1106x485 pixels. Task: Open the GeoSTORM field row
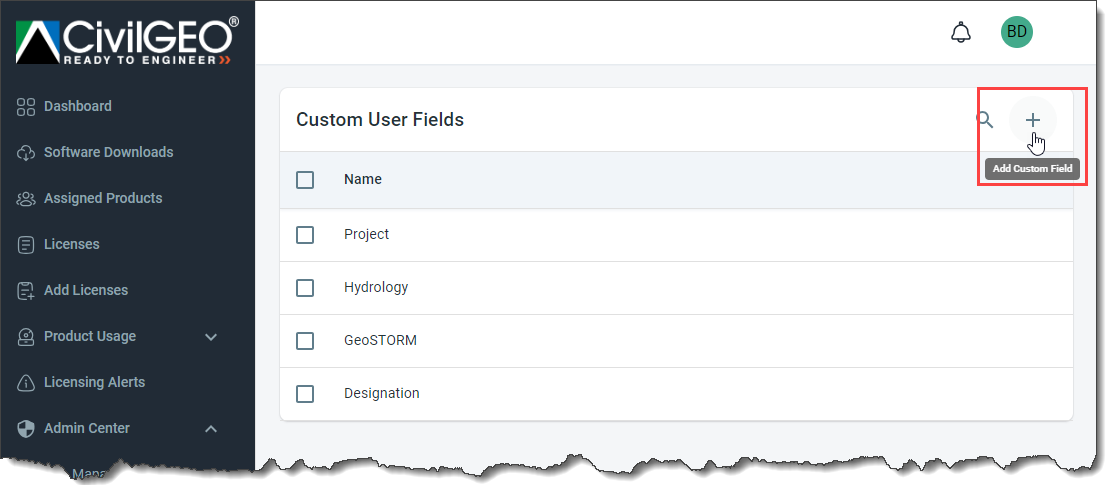click(x=676, y=341)
